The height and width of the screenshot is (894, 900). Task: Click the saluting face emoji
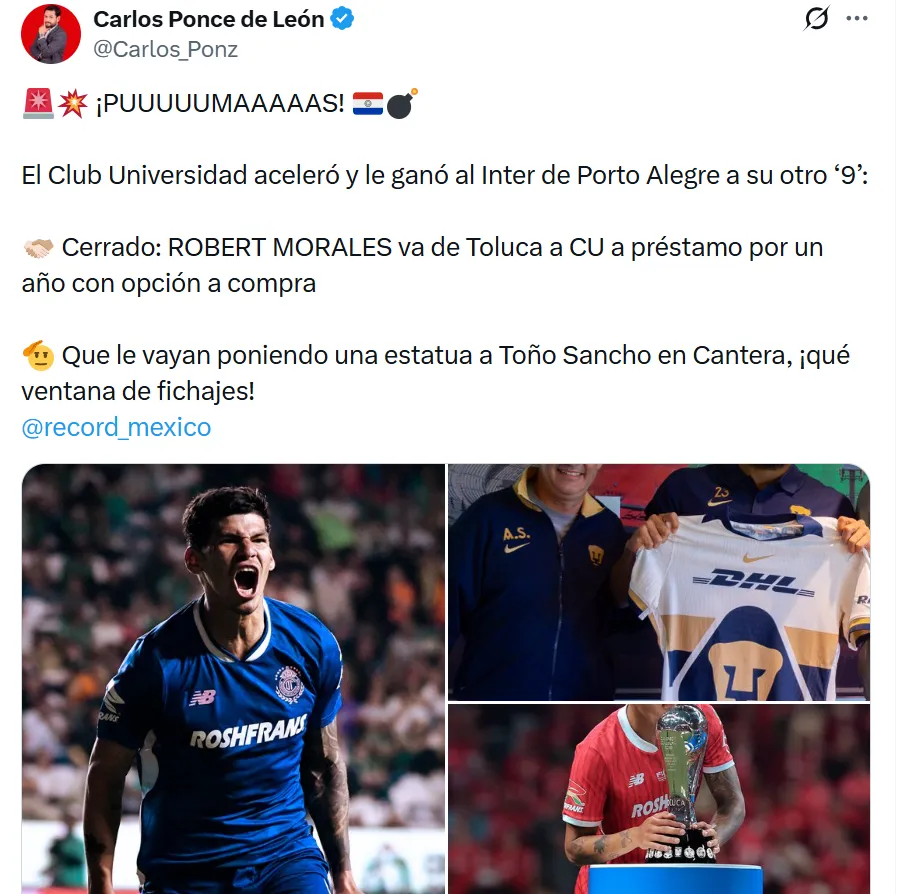coord(37,355)
